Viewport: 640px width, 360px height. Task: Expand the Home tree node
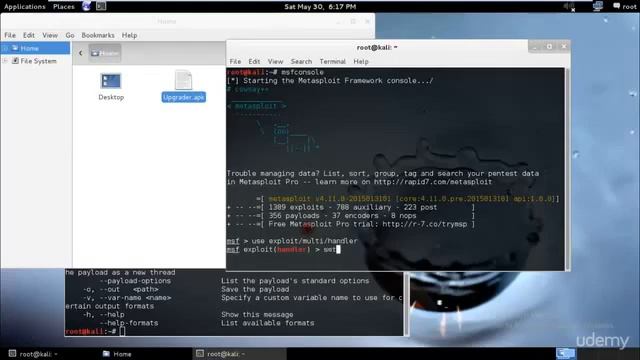[x=5, y=48]
